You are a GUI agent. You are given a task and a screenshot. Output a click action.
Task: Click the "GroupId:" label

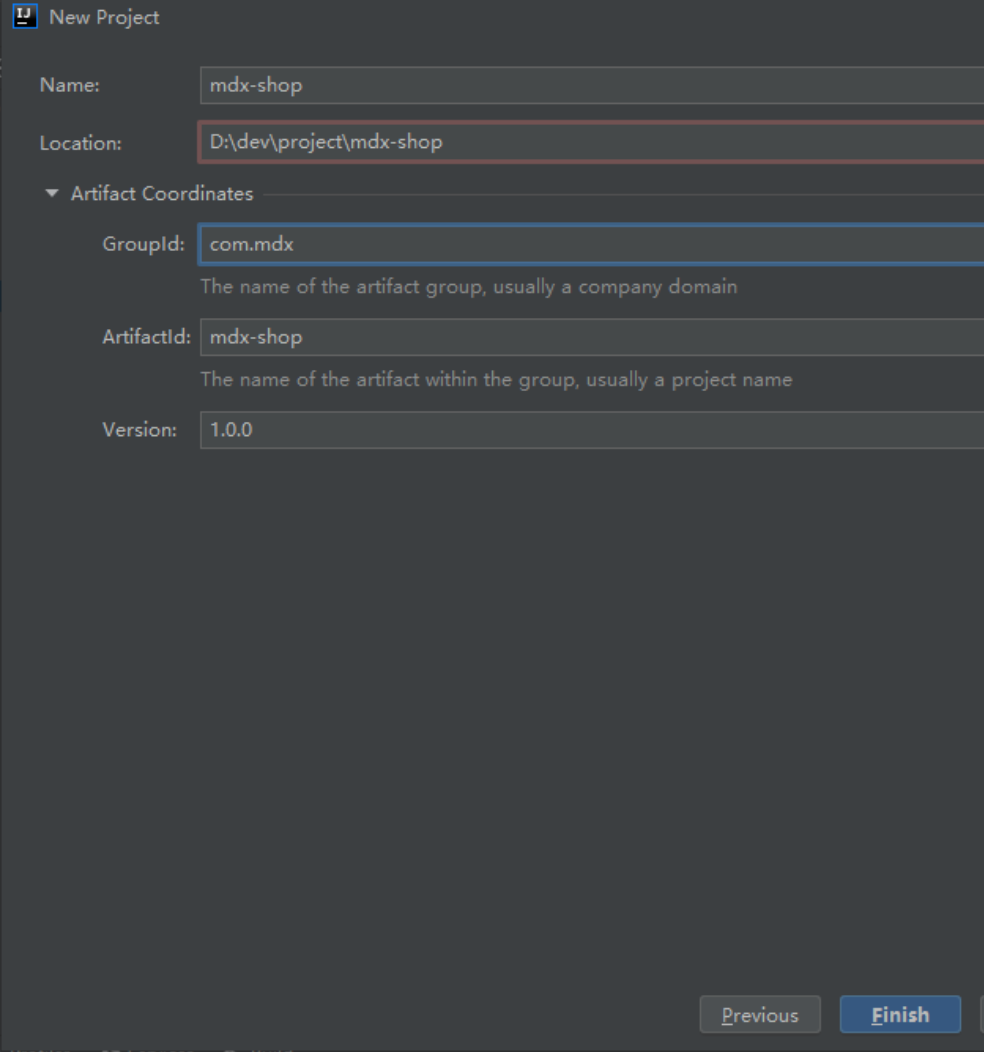(143, 244)
